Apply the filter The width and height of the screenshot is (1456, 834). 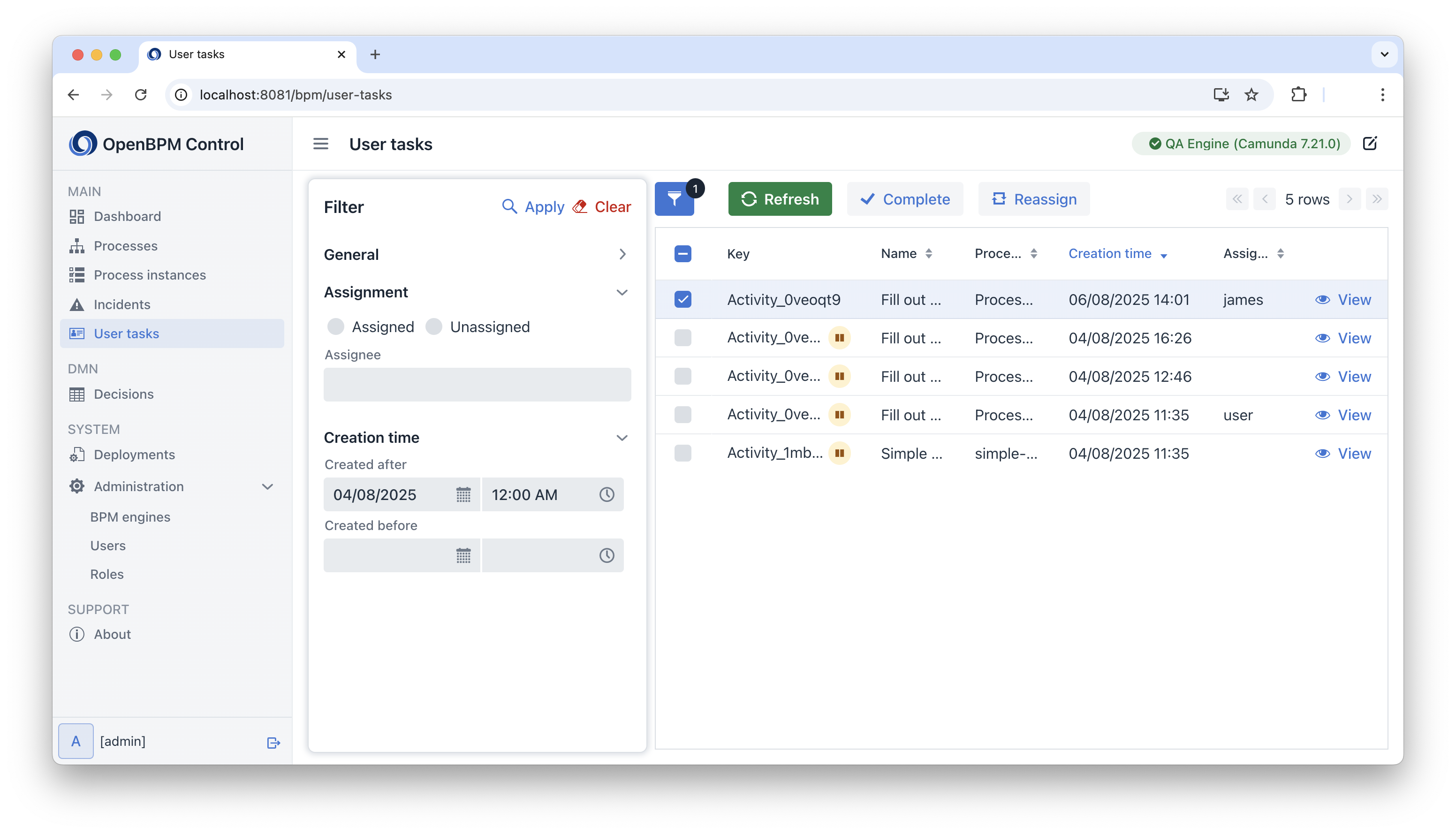pos(533,207)
